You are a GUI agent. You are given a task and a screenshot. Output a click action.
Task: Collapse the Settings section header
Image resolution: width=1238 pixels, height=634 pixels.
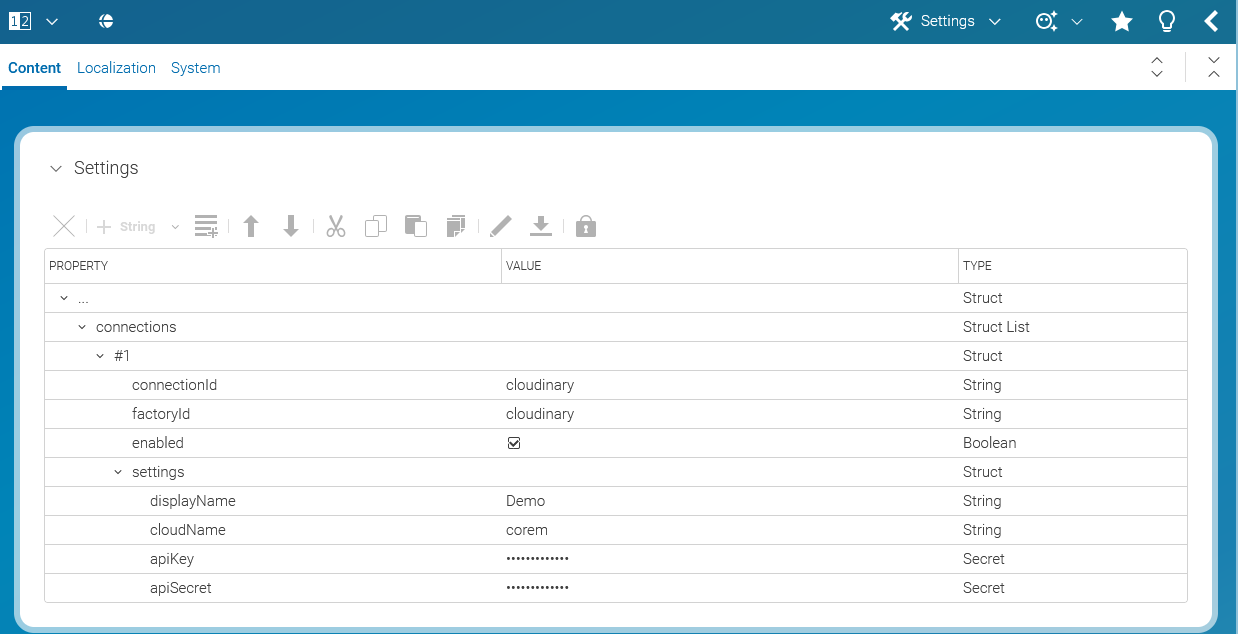click(x=56, y=169)
